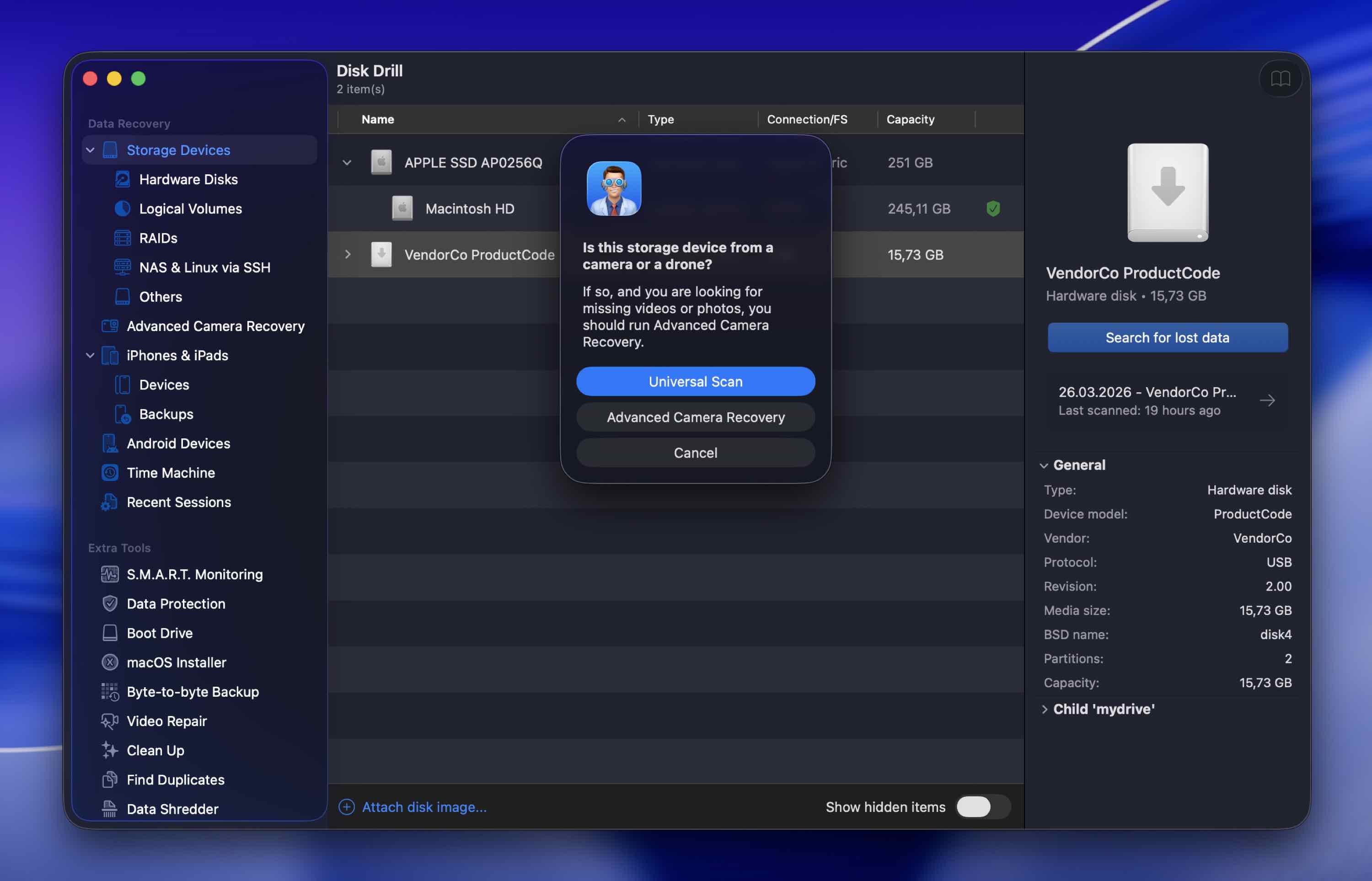
Task: Collapse the iPhones & iPads section
Action: pos(91,355)
